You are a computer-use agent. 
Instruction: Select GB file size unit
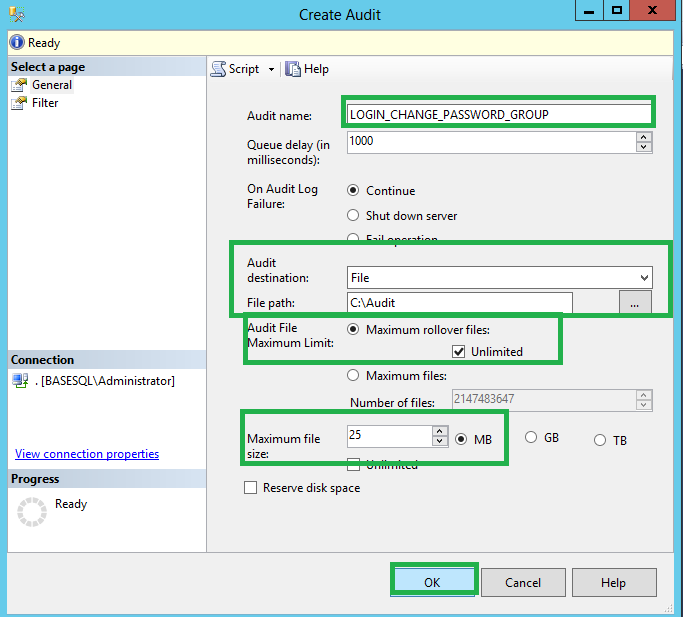coord(531,437)
